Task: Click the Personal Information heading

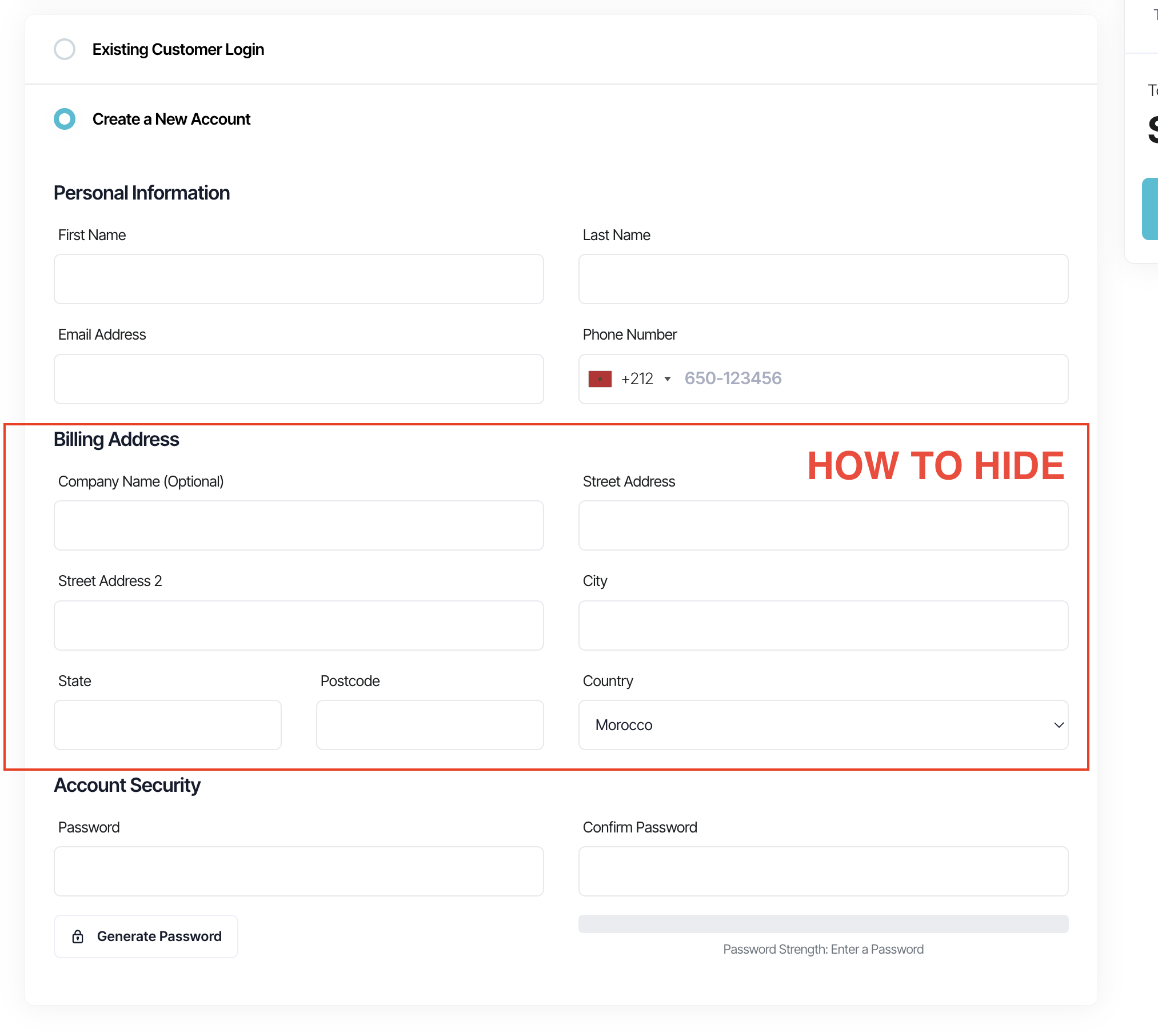Action: point(142,193)
